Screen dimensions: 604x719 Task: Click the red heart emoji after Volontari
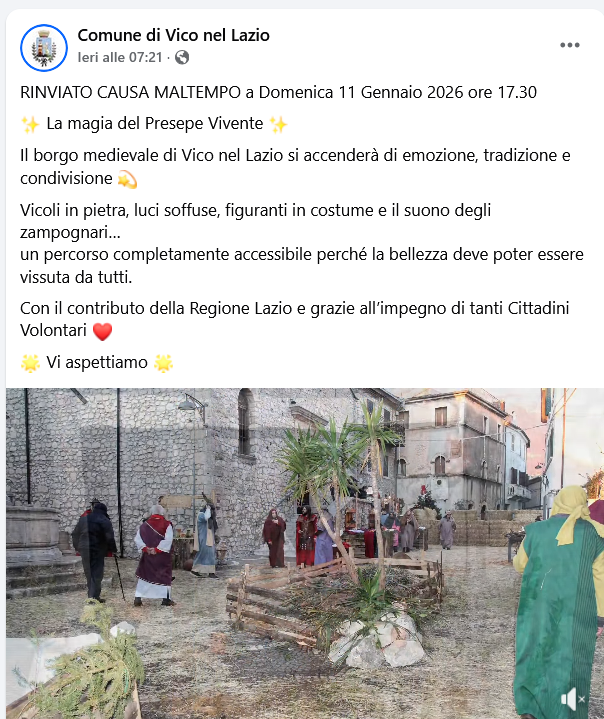tap(102, 331)
